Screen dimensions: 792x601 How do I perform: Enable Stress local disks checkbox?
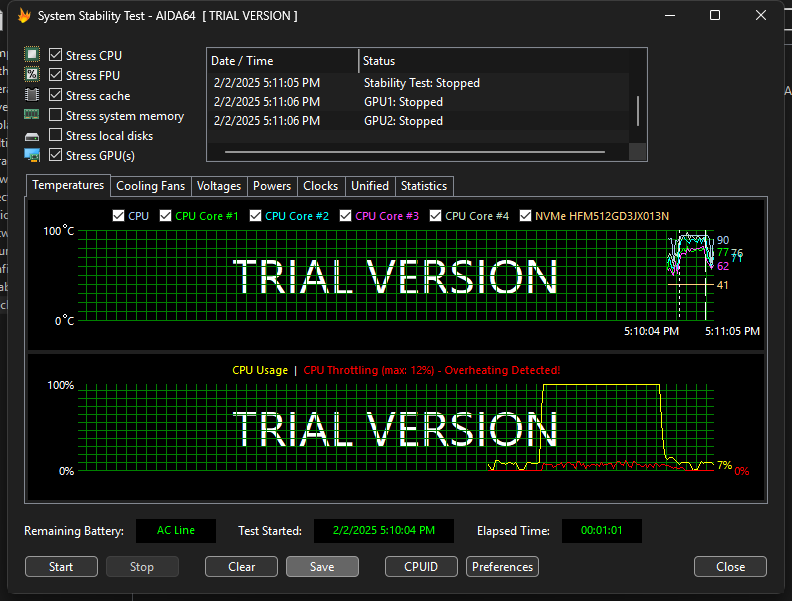pos(56,136)
